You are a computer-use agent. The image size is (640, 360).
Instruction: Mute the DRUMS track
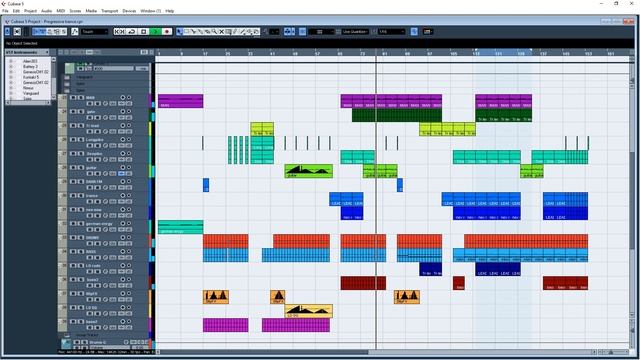(73, 237)
